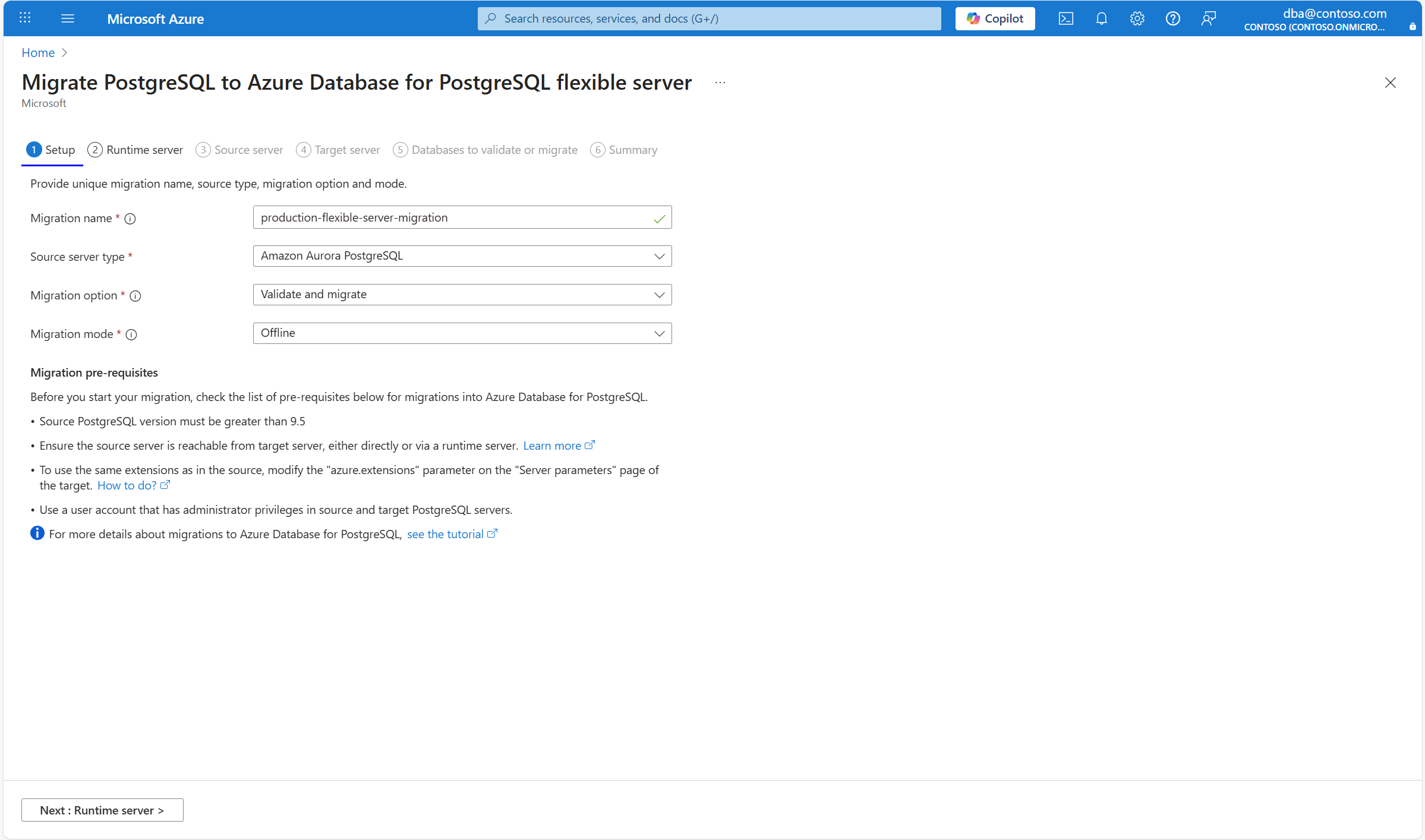Select the Setup tab

coord(51,150)
